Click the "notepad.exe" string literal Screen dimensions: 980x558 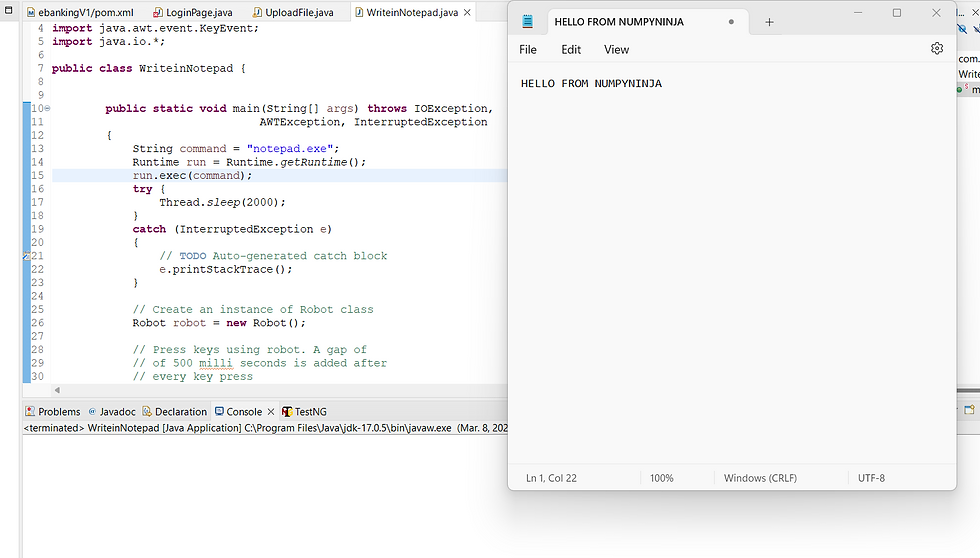pyautogui.click(x=289, y=149)
